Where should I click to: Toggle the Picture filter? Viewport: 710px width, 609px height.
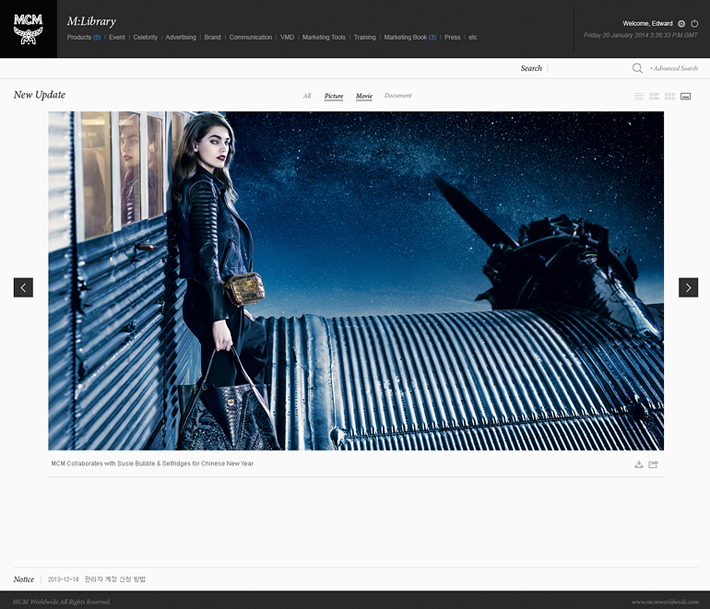pos(333,96)
